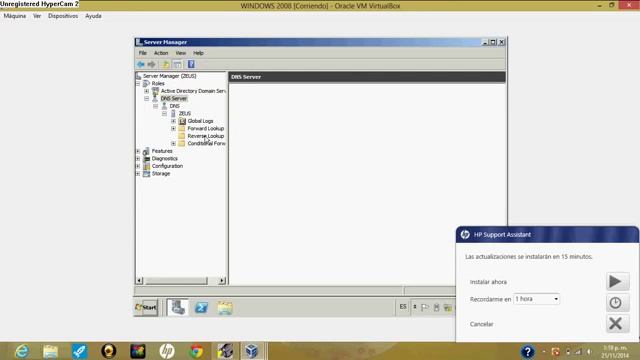Collapse the DNS Server node
This screenshot has height=360, width=640.
[147, 99]
